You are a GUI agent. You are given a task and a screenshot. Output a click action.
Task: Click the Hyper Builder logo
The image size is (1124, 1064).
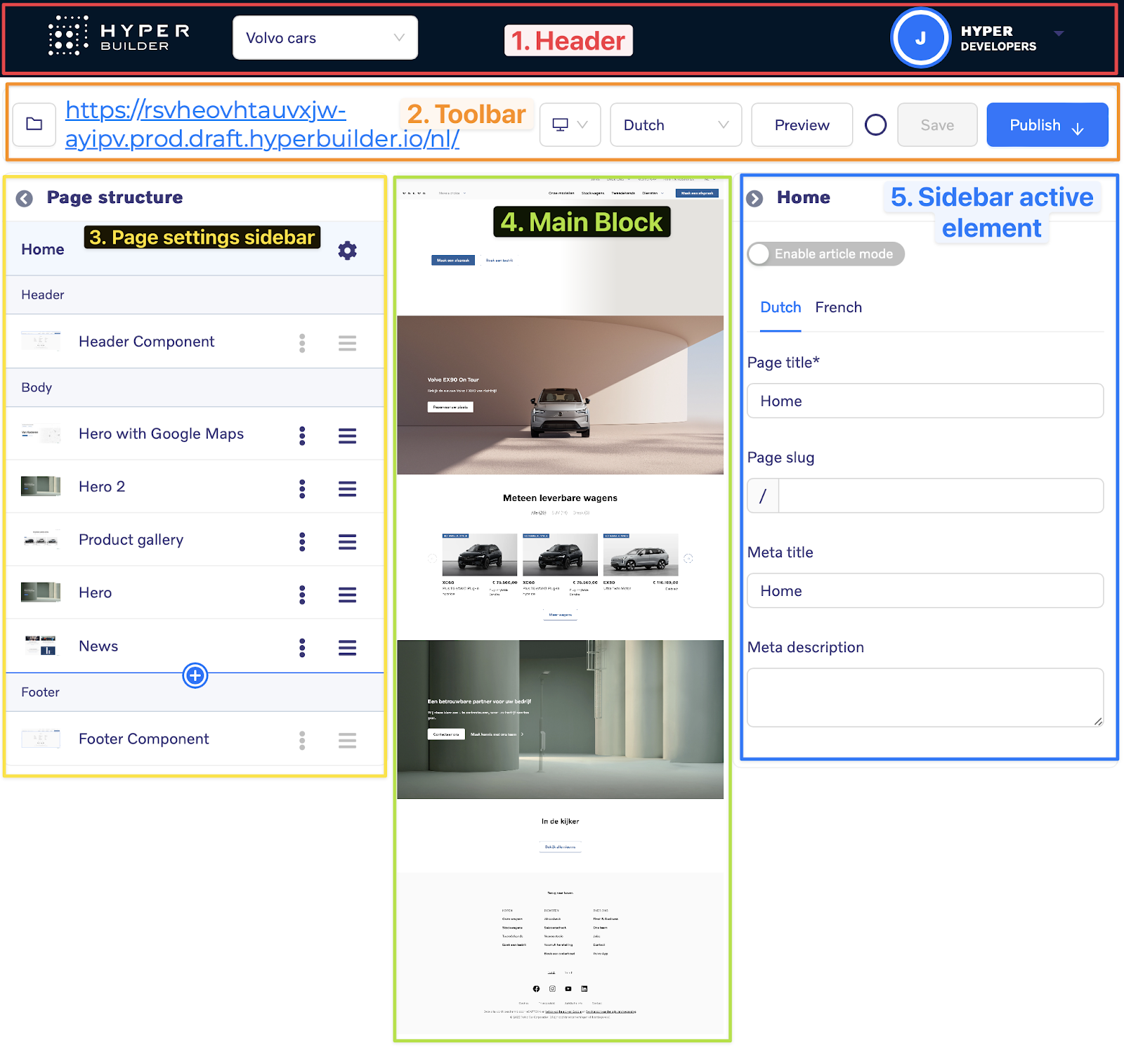click(x=119, y=36)
